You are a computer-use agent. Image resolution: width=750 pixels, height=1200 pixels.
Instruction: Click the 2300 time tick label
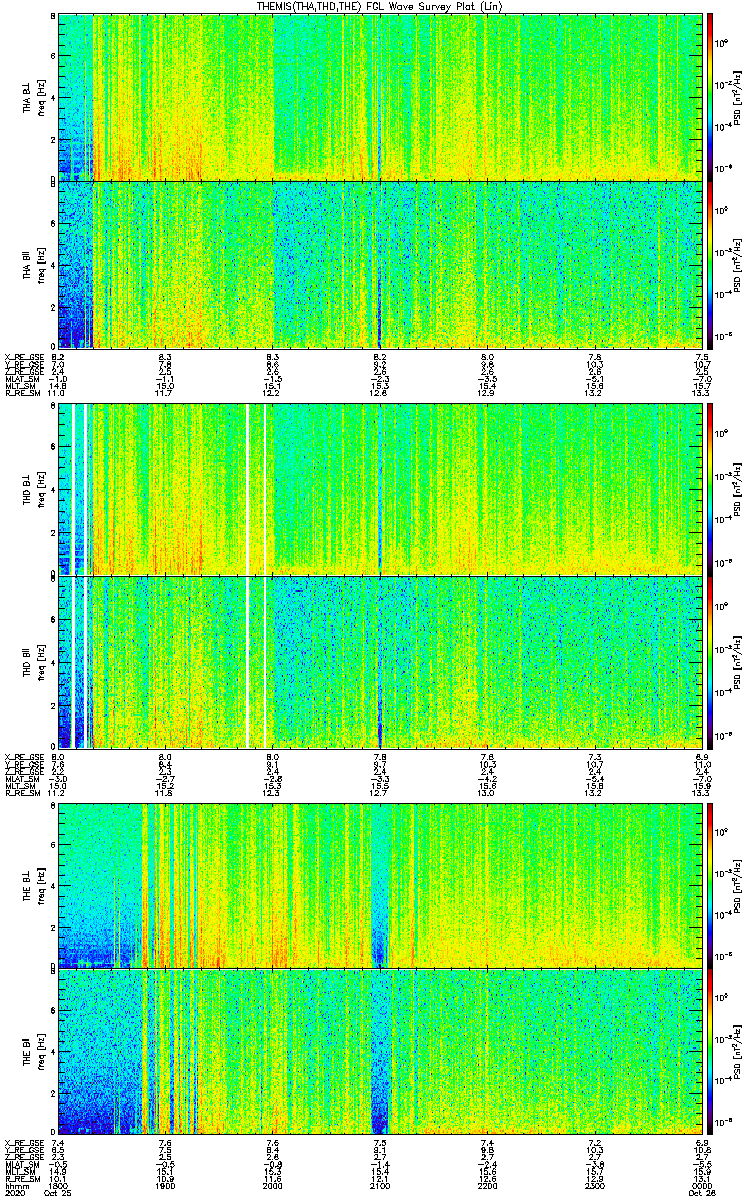[594, 1186]
